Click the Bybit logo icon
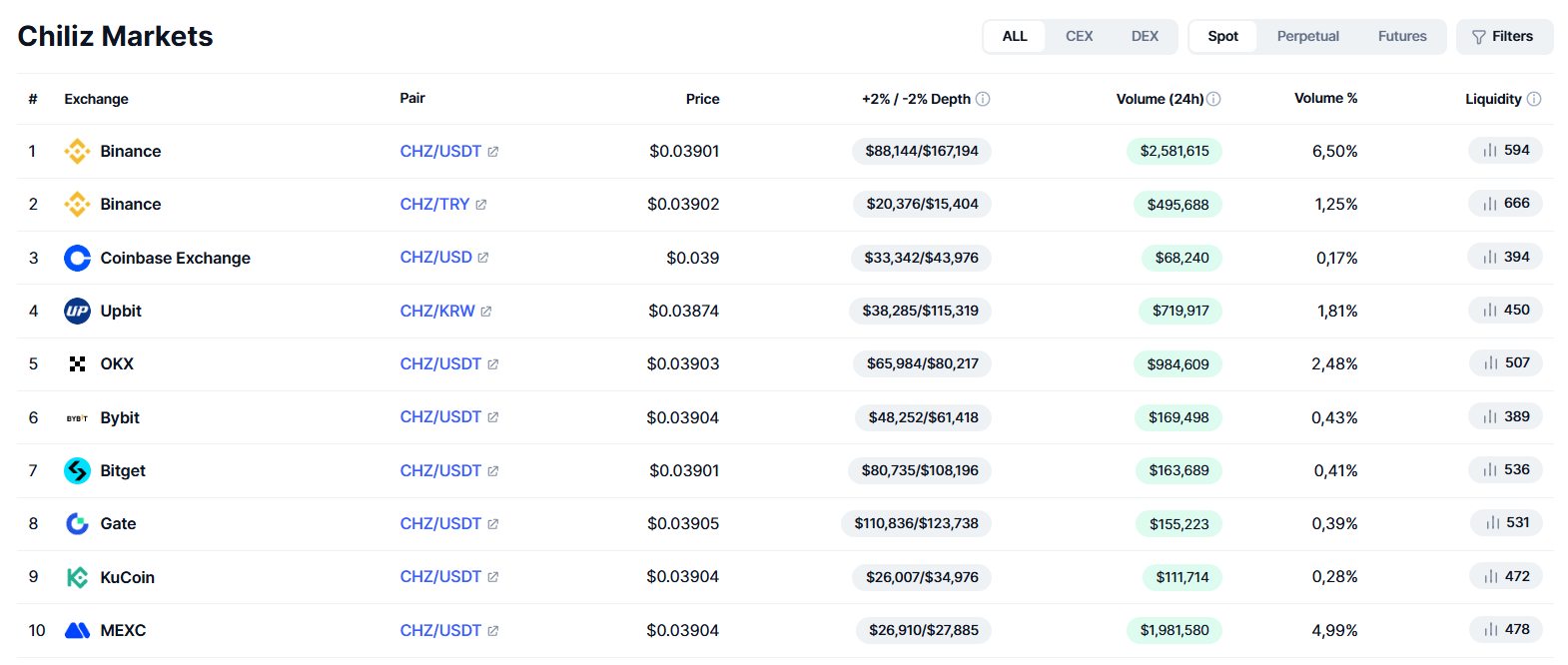 point(77,417)
